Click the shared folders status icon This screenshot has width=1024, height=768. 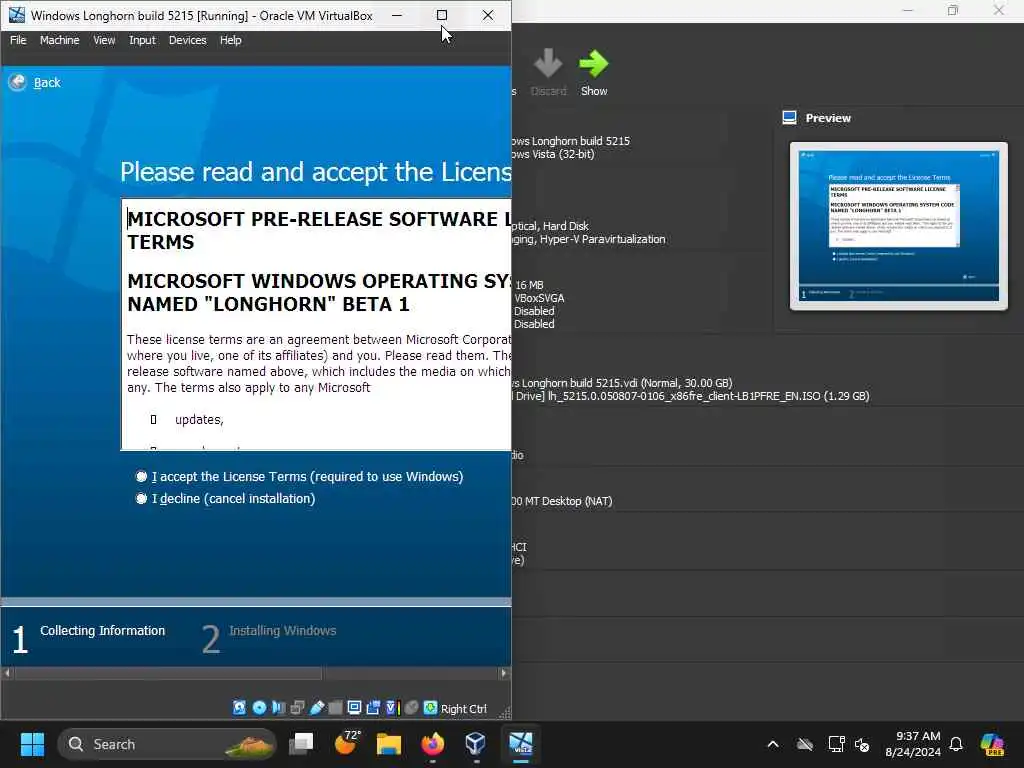pos(336,708)
